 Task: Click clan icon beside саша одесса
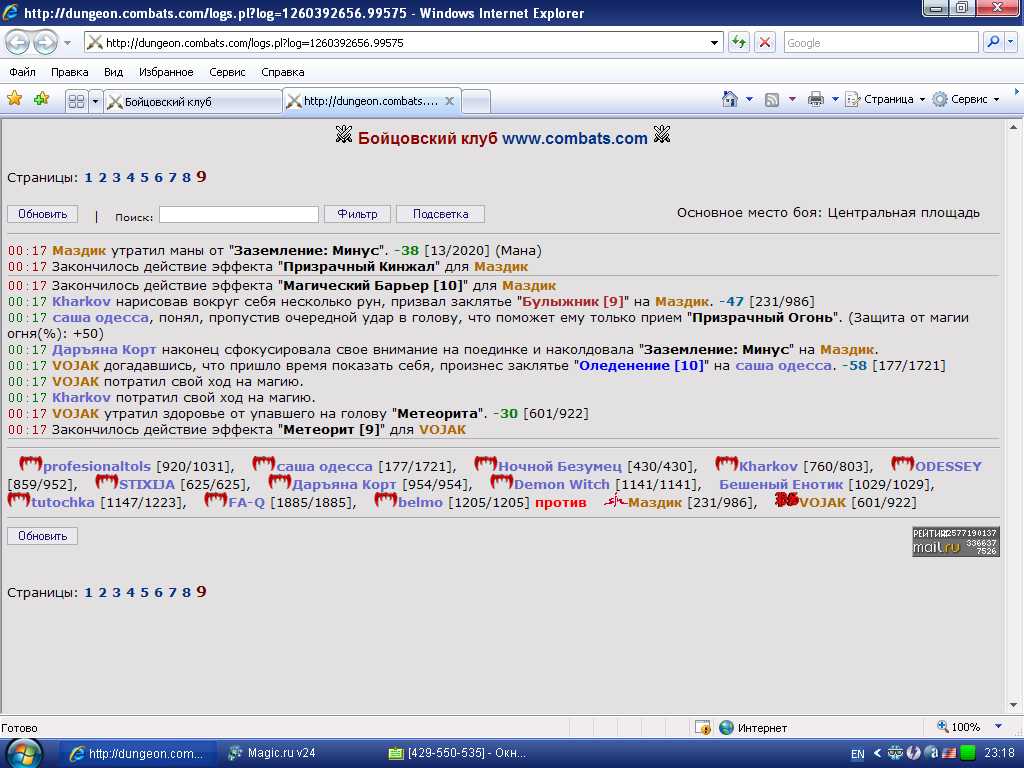click(264, 464)
